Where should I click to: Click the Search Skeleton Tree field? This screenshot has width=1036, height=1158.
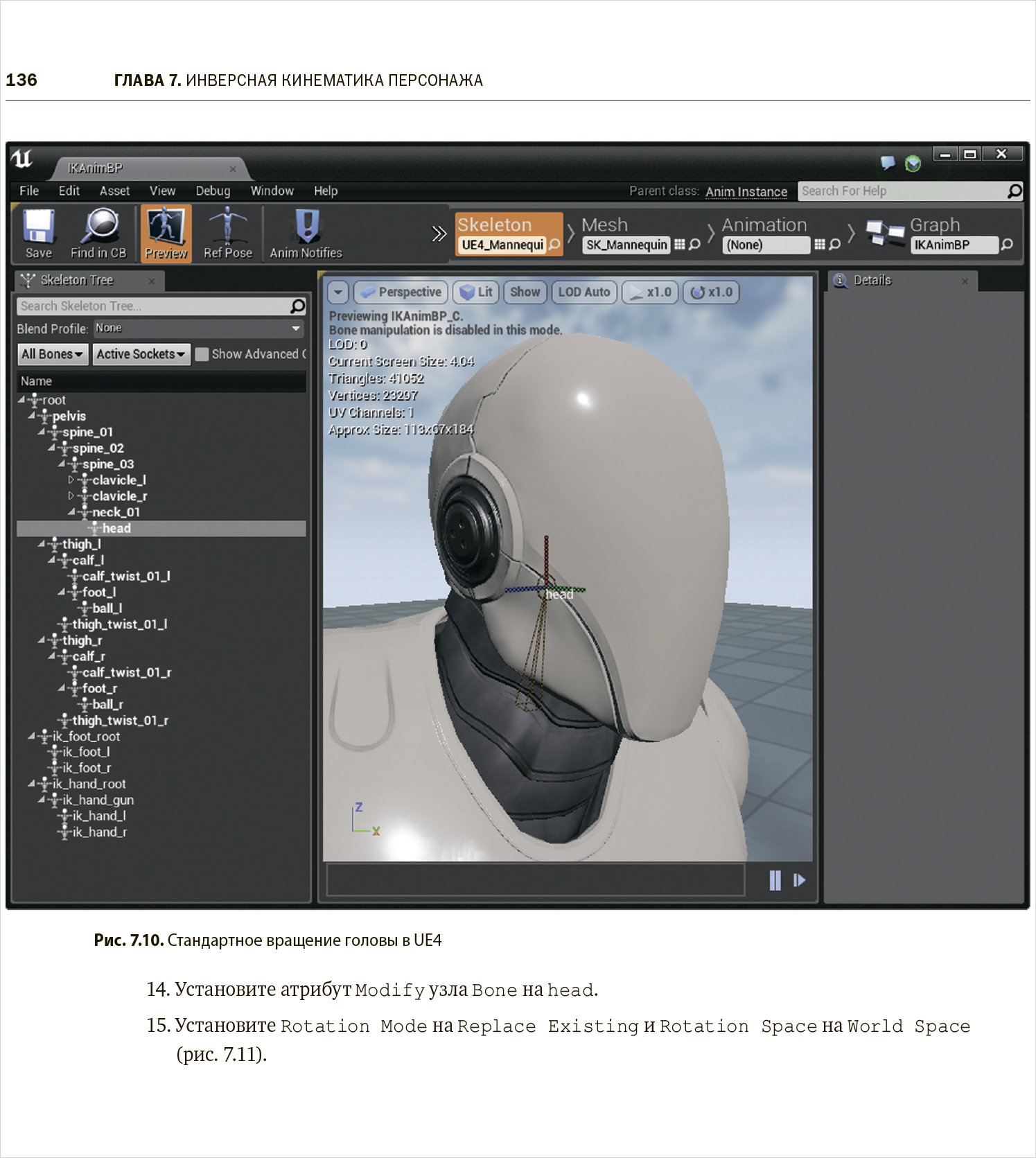[x=152, y=306]
